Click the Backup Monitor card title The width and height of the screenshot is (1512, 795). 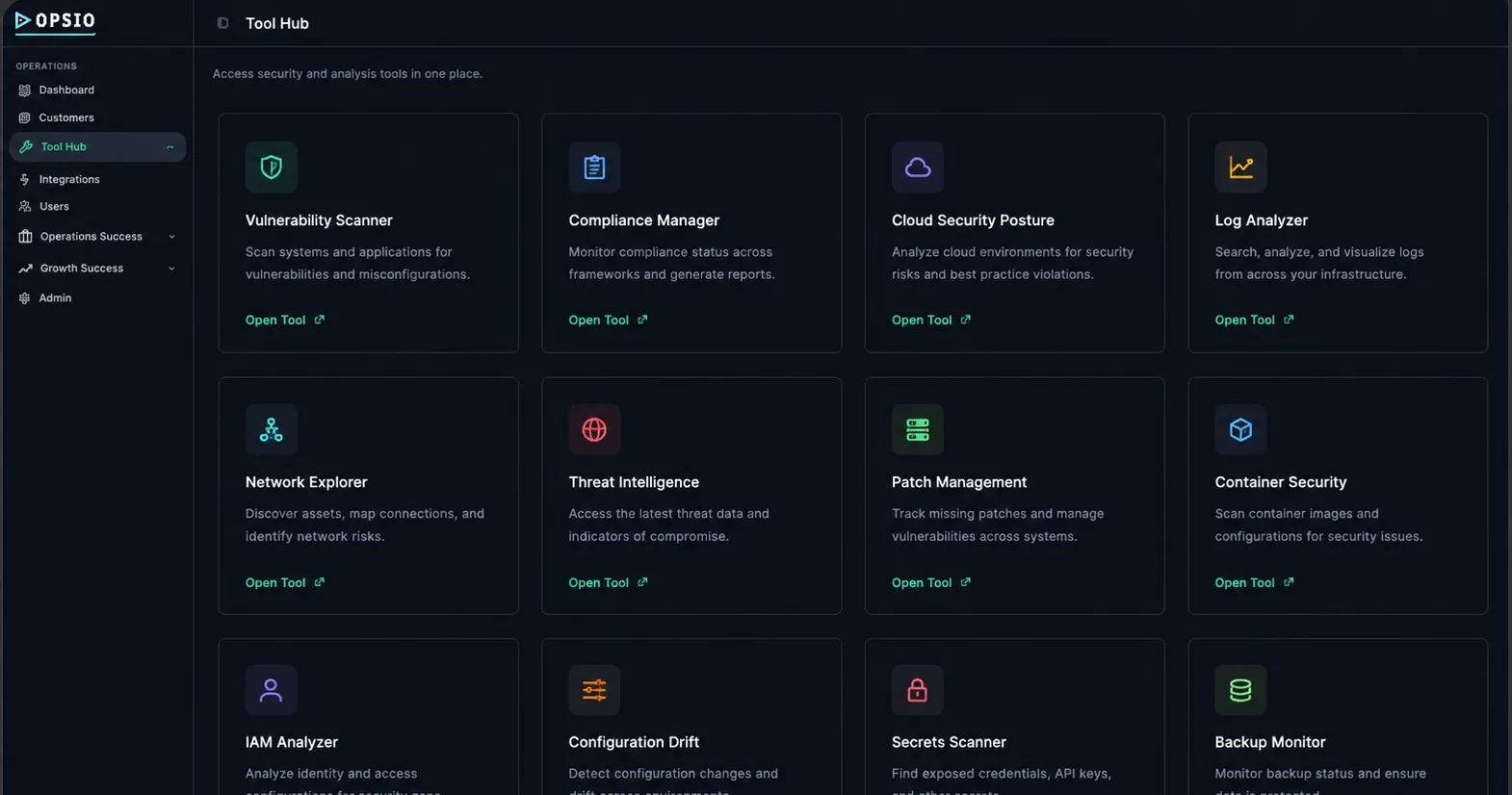tap(1269, 742)
